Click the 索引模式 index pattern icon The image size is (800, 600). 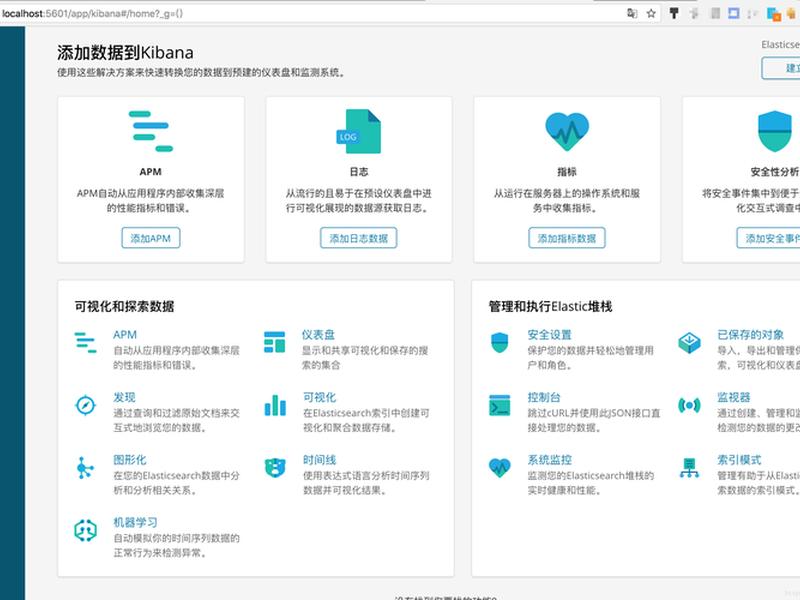689,468
